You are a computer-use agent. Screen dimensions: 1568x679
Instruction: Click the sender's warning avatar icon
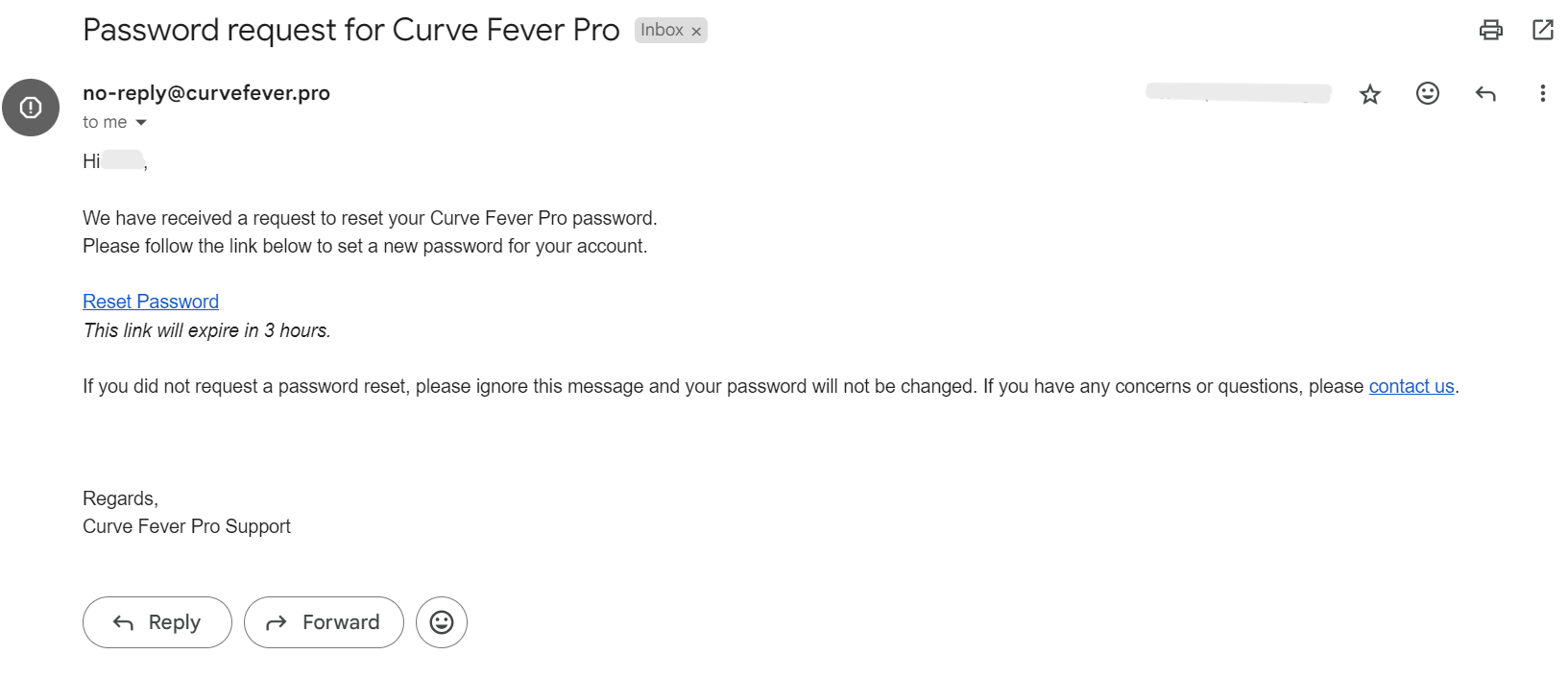[x=31, y=108]
